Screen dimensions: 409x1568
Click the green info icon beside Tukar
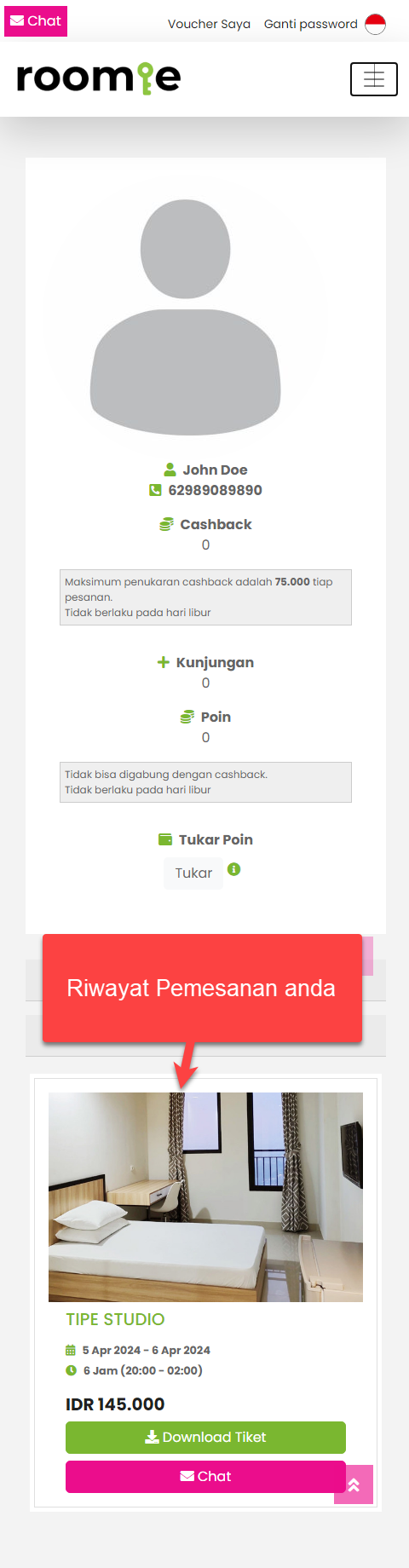pos(234,869)
